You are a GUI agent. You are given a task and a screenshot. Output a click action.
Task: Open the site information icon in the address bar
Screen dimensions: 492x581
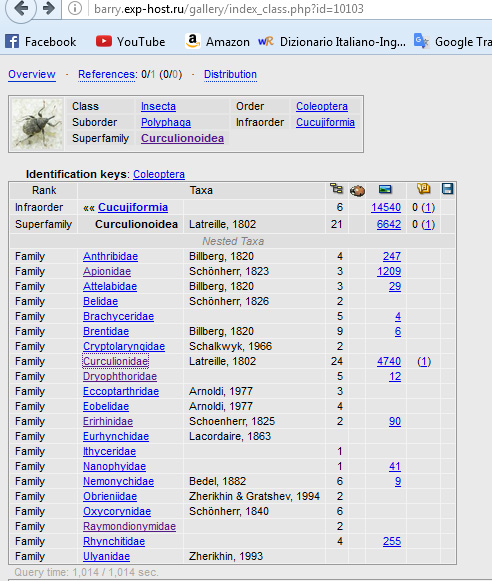75,8
